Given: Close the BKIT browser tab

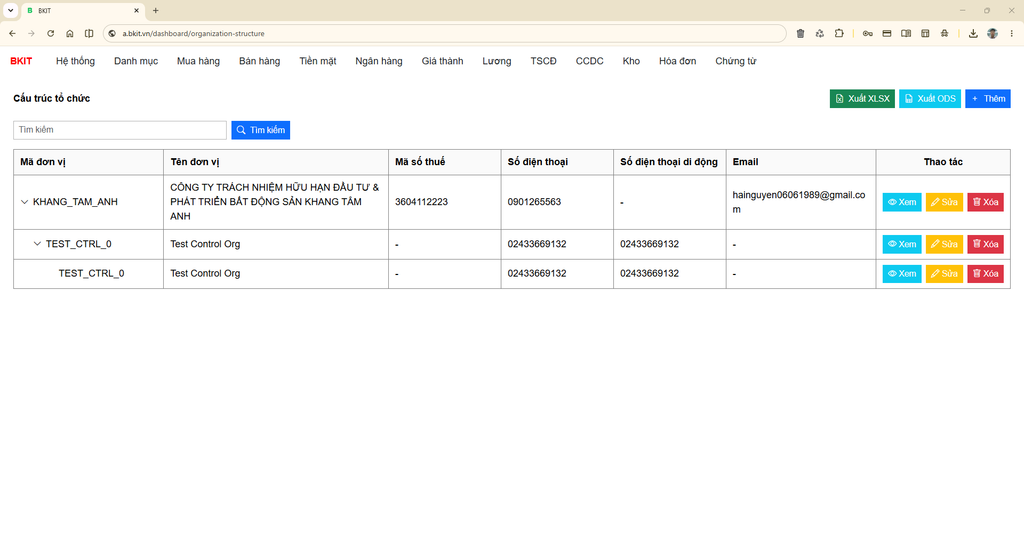Looking at the screenshot, I should [136, 10].
